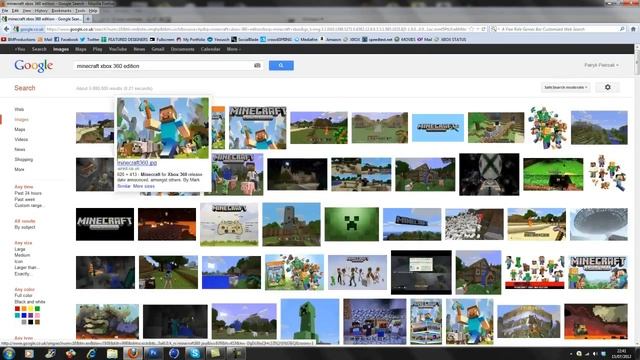640x360 pixels.
Task: Click the Google logo
Action: pos(33,66)
